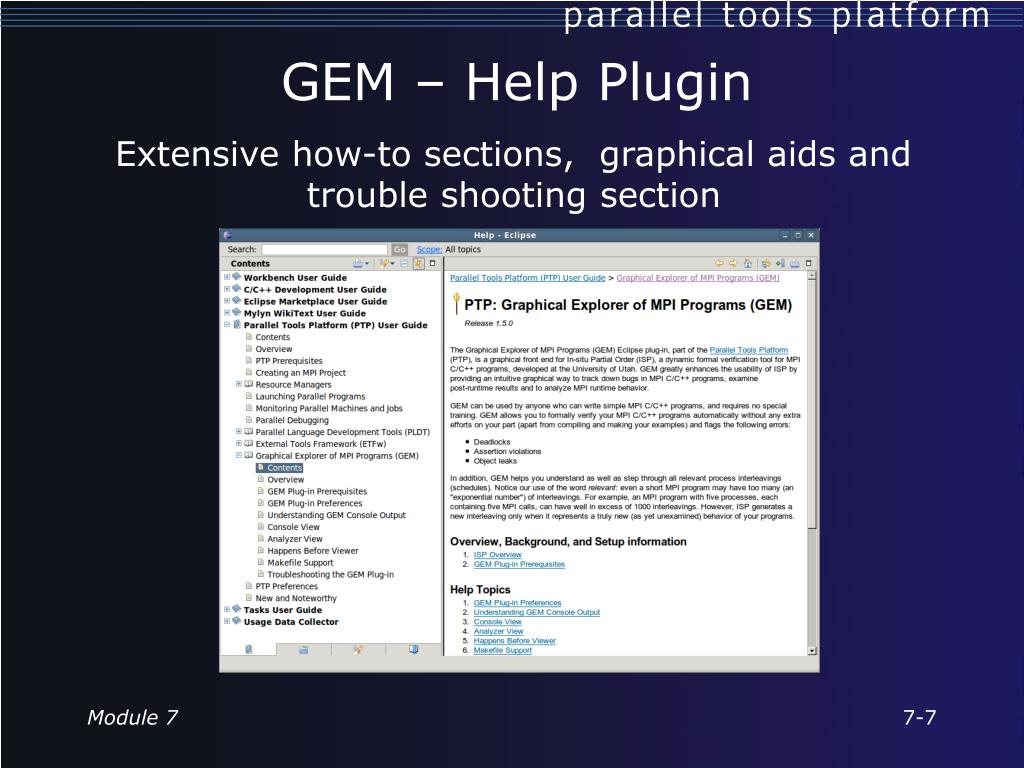Image resolution: width=1024 pixels, height=768 pixels.
Task: Switch to the Contents bottom tab
Action: (249, 649)
